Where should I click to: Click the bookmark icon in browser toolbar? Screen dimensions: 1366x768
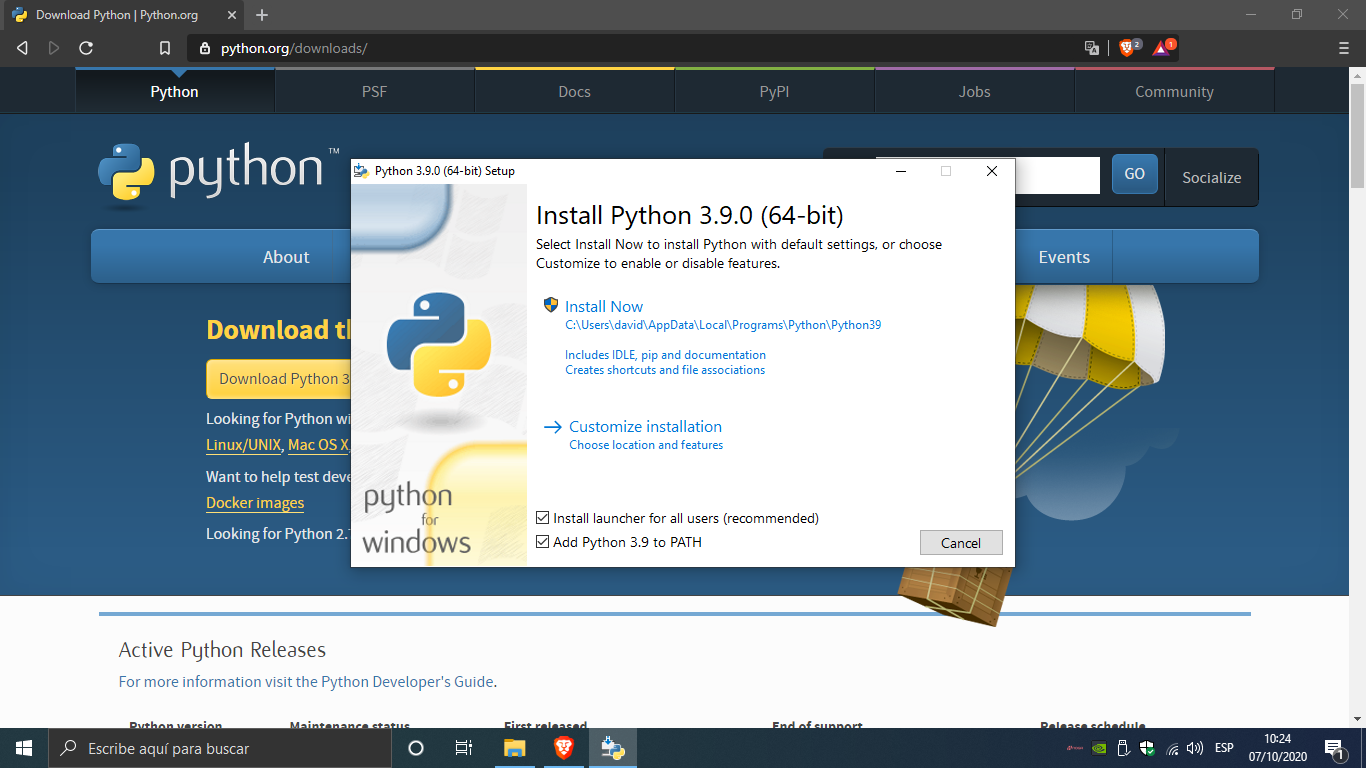[165, 48]
